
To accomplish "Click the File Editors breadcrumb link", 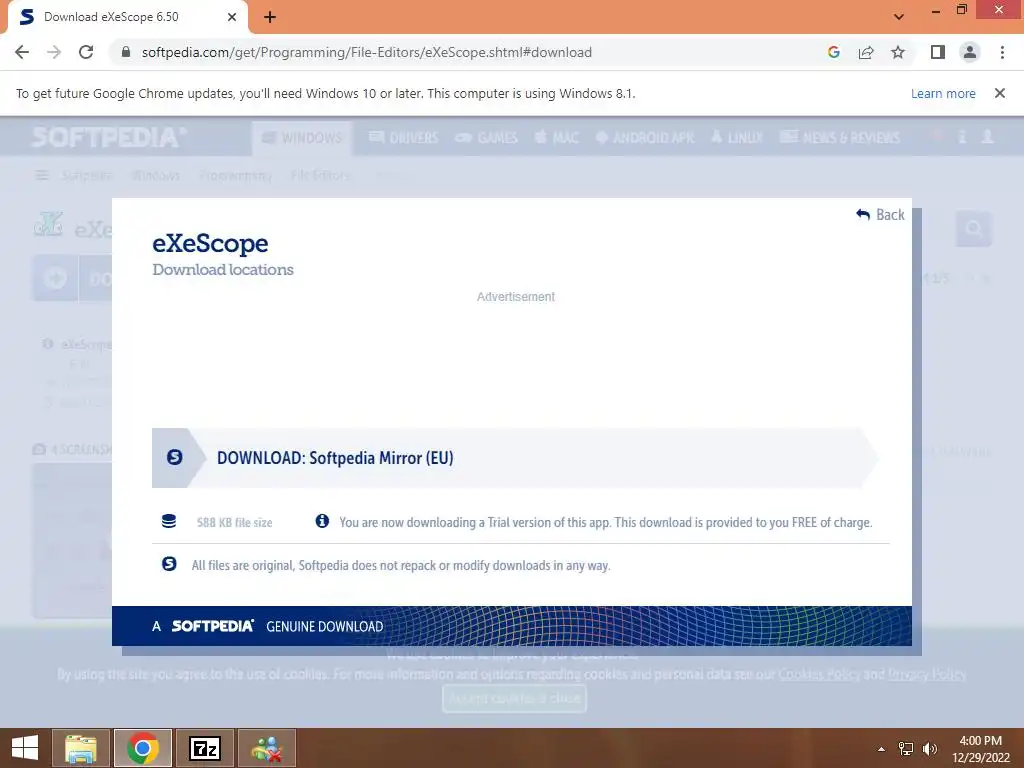I will click(321, 175).
